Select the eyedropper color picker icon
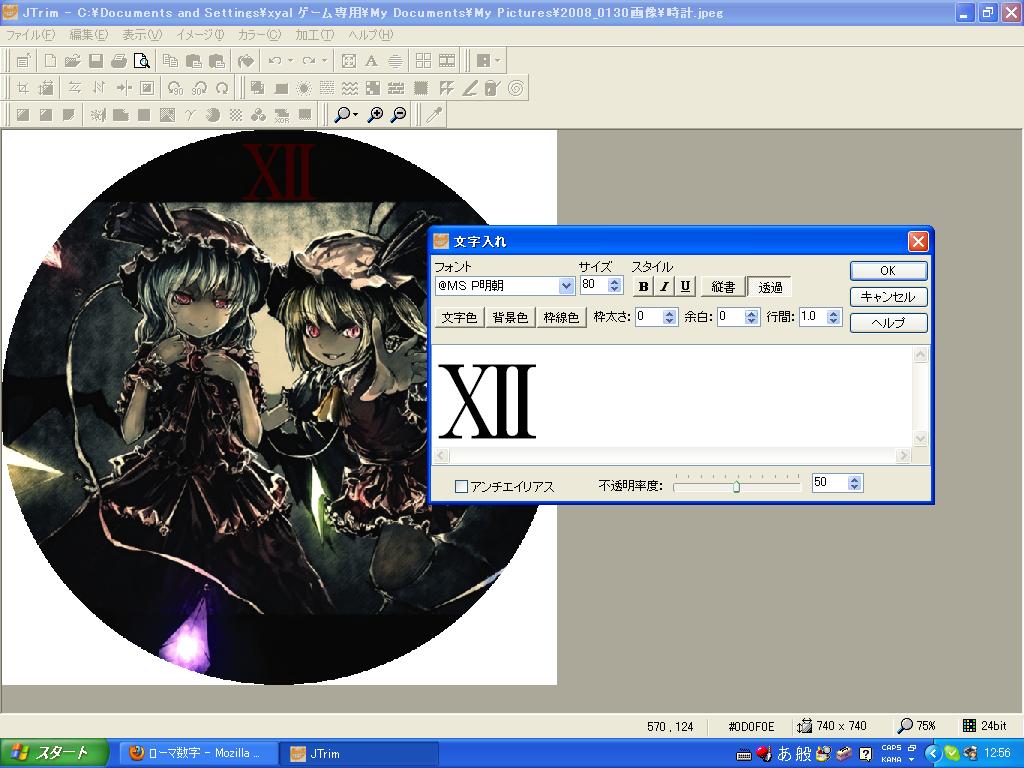The width and height of the screenshot is (1024, 768). 434,115
